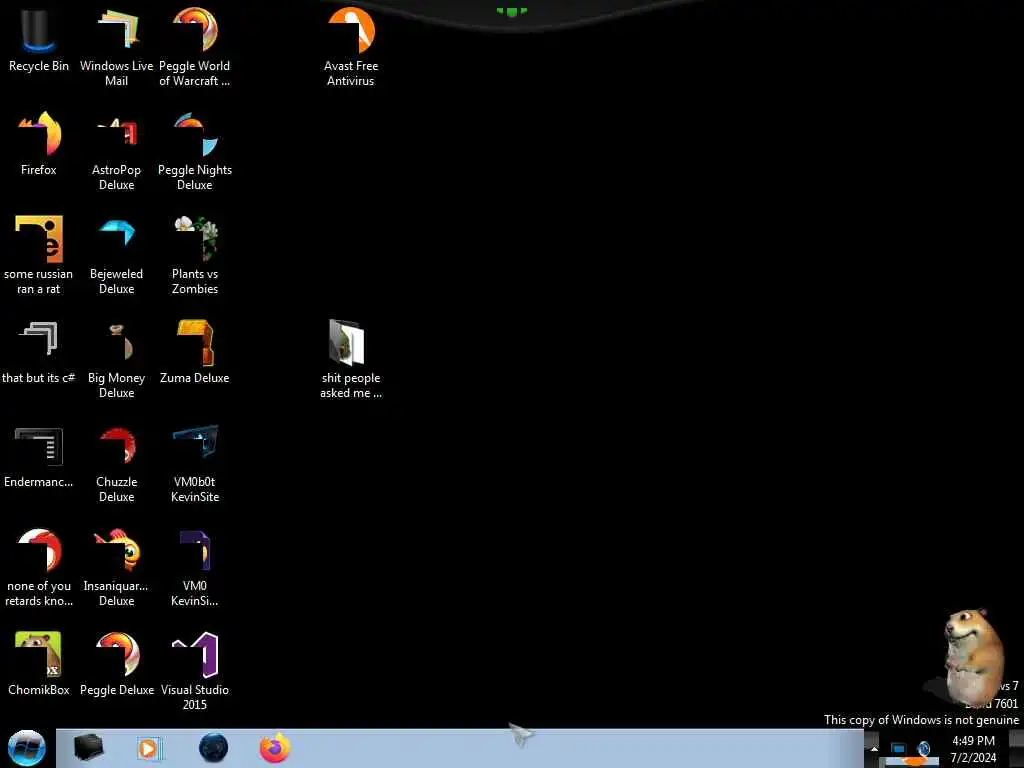Select the ChomikBox icon
The width and height of the screenshot is (1024, 768).
pyautogui.click(x=39, y=664)
